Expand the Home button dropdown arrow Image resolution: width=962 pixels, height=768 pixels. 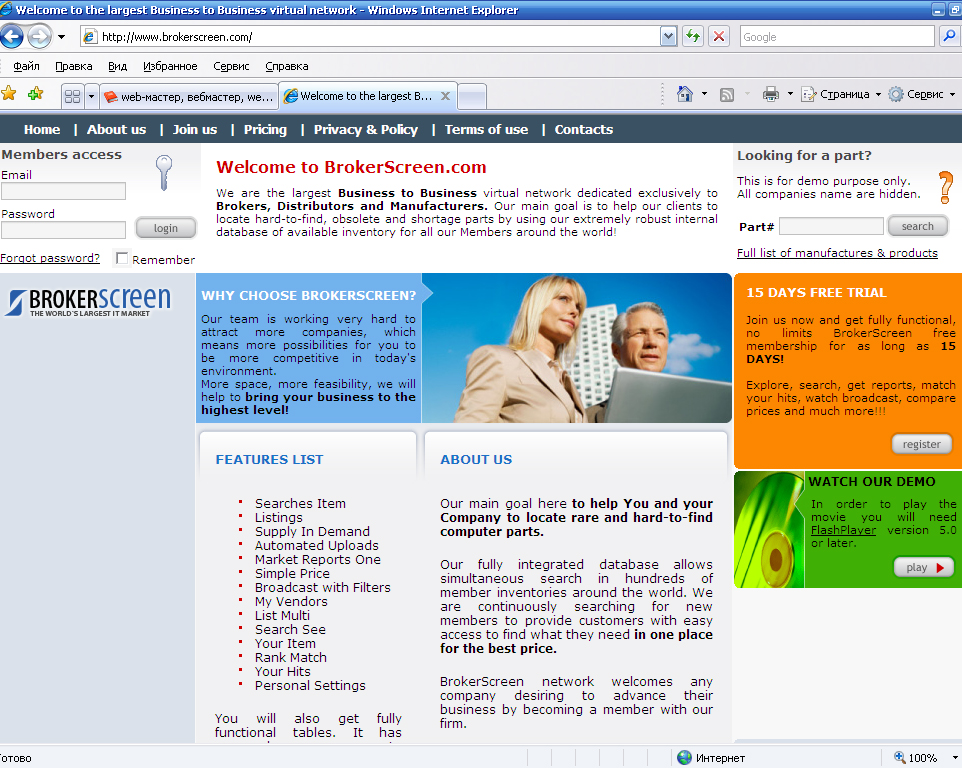pyautogui.click(x=704, y=94)
